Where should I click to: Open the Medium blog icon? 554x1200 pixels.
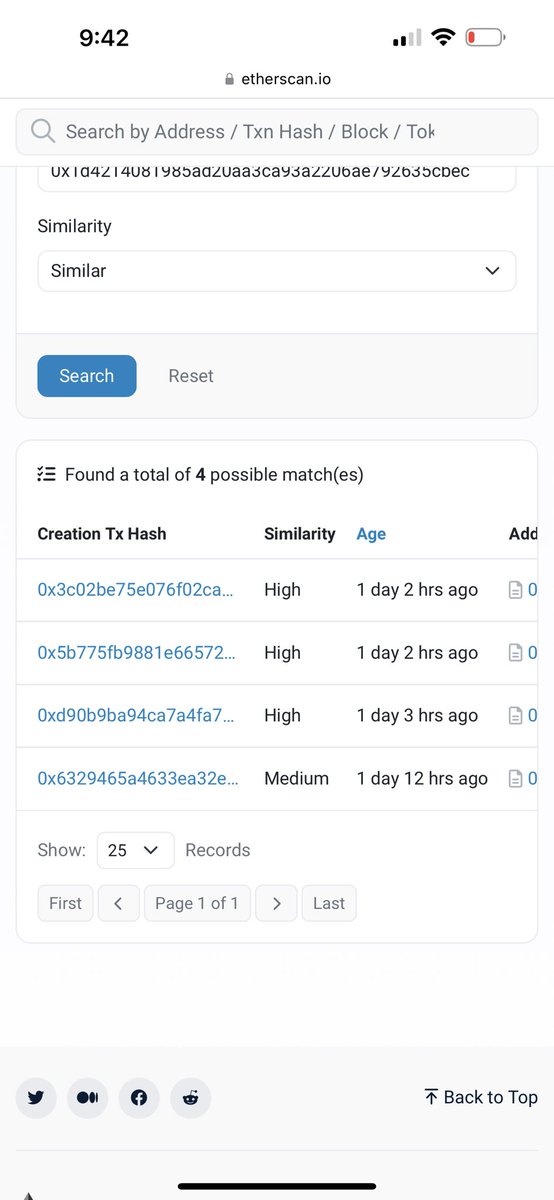coord(88,1097)
